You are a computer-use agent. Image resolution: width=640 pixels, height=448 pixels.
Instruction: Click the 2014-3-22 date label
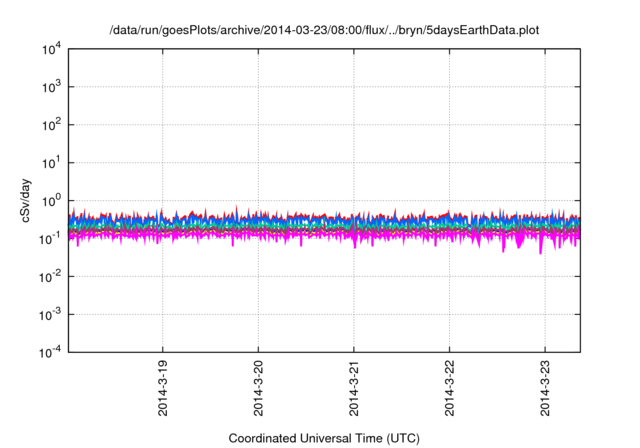click(449, 388)
